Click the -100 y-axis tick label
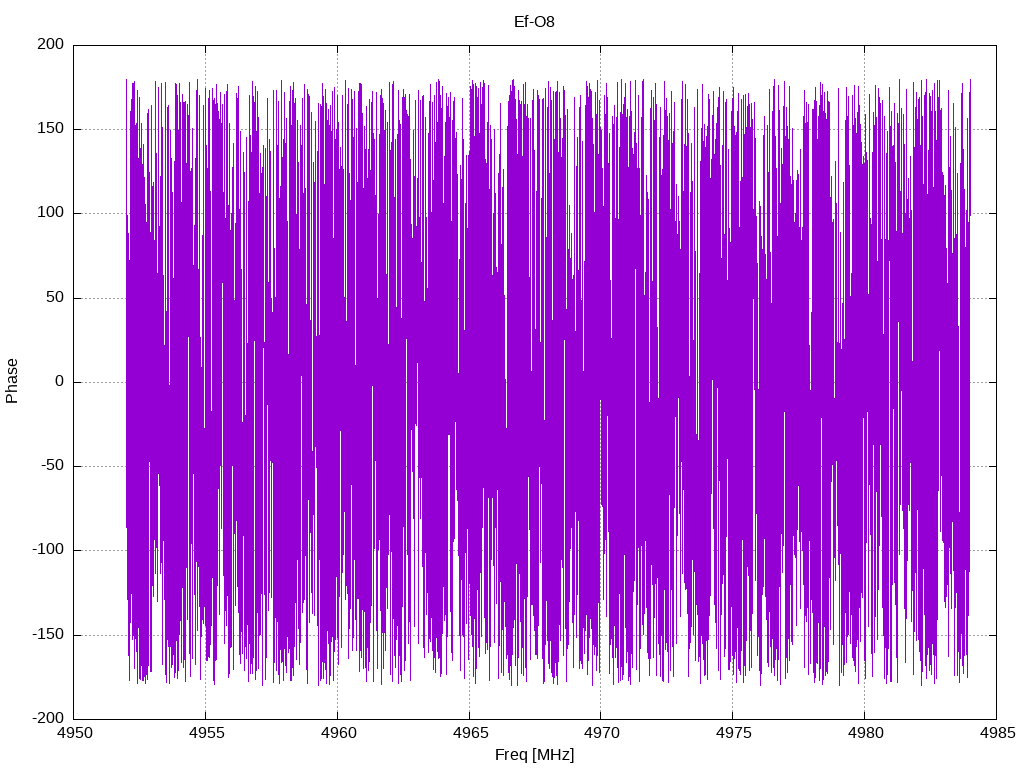This screenshot has width=1024, height=768. [48, 549]
